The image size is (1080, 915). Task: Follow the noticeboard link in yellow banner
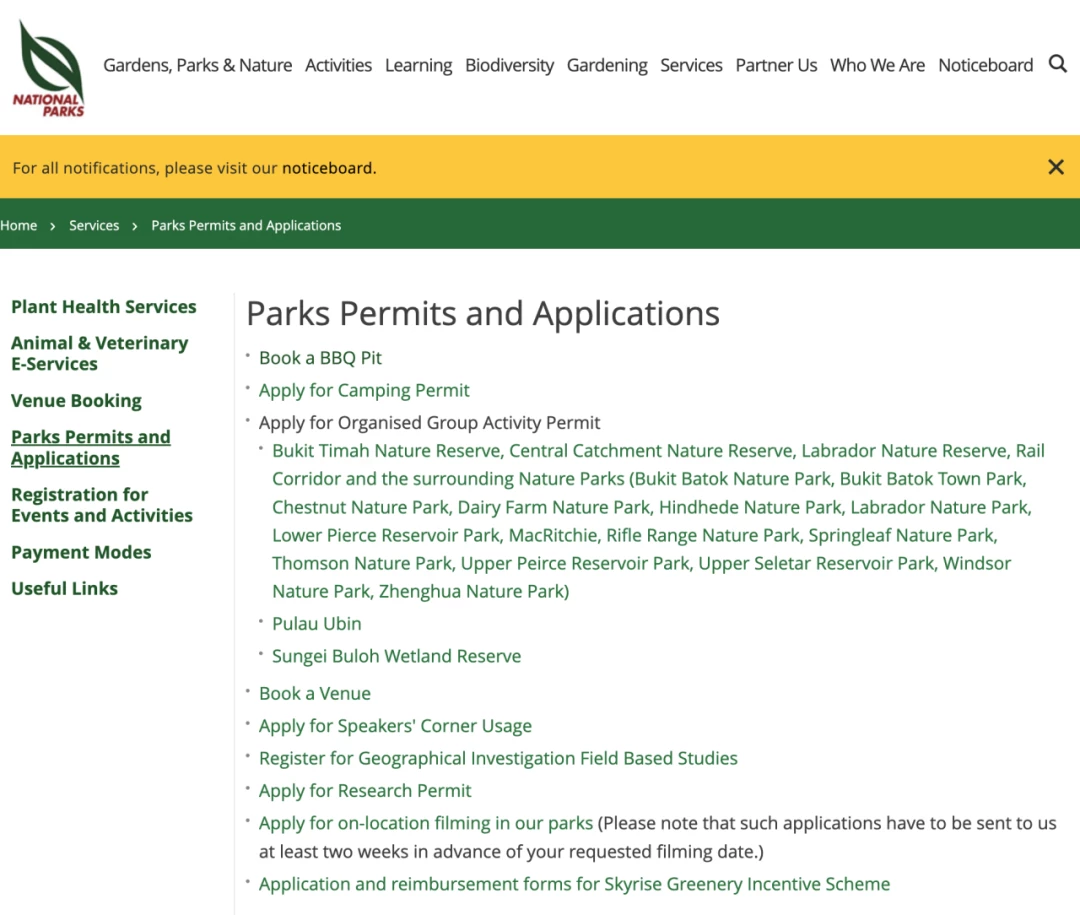tap(327, 168)
